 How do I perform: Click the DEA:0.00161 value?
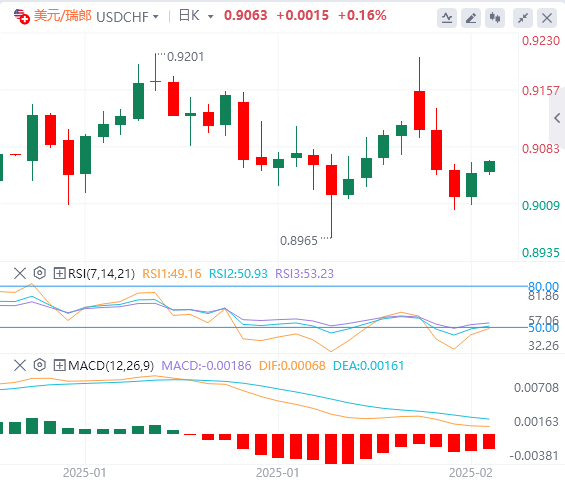click(x=368, y=366)
